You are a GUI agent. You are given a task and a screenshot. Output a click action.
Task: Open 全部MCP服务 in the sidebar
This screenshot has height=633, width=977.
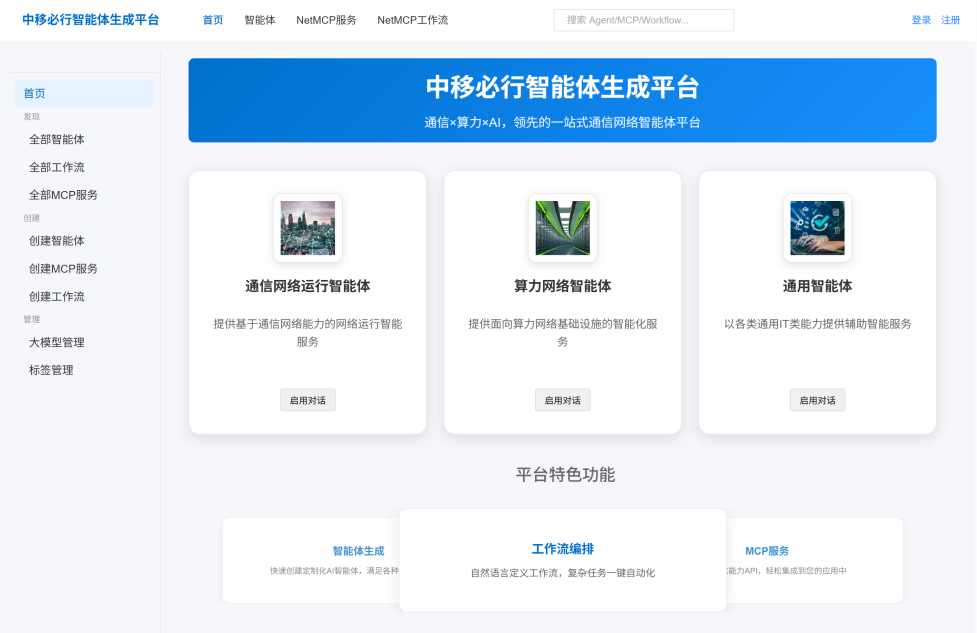(63, 195)
